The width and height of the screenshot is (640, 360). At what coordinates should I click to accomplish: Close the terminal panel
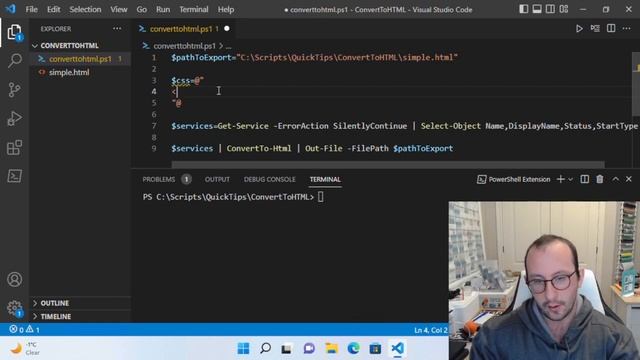coord(629,179)
